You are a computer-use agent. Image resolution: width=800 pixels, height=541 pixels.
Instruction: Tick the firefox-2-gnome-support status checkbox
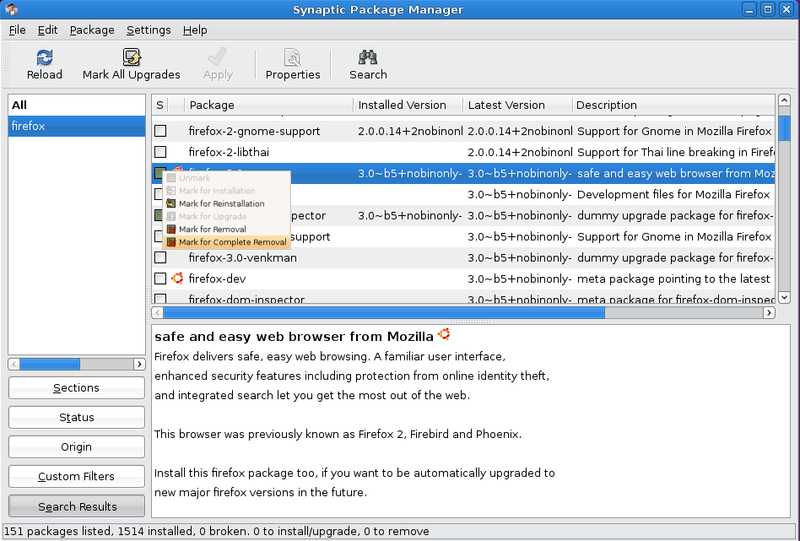click(161, 131)
